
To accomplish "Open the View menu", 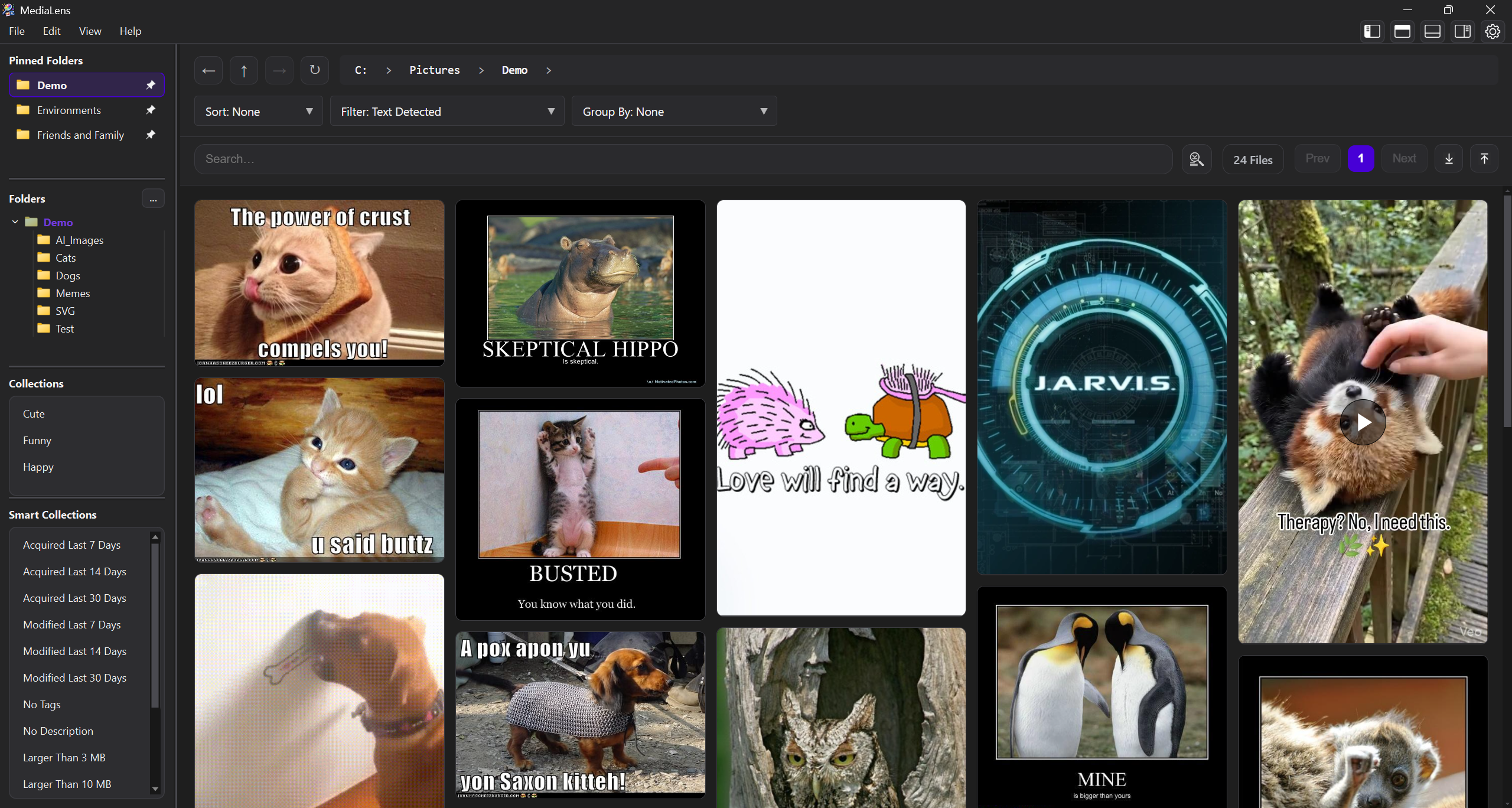I will click(90, 31).
